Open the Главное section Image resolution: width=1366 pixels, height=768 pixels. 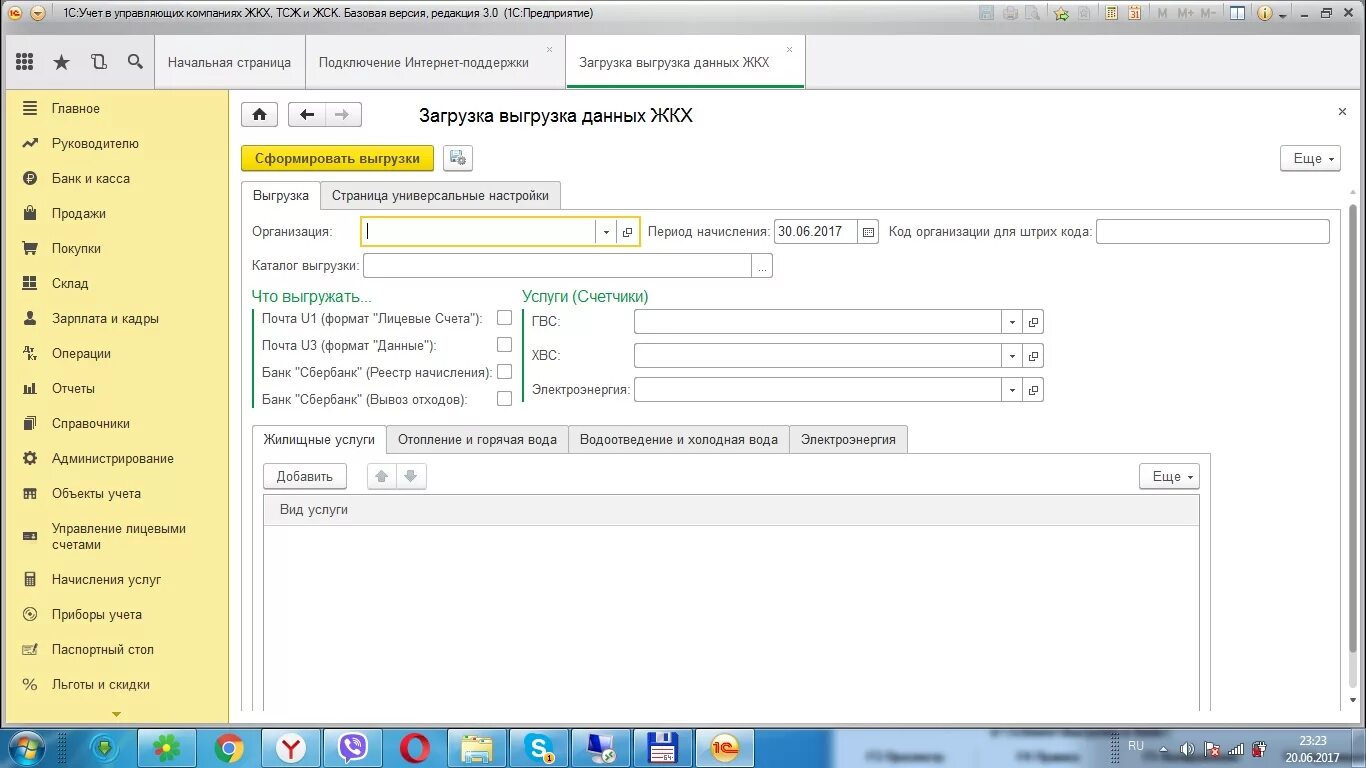pyautogui.click(x=115, y=108)
